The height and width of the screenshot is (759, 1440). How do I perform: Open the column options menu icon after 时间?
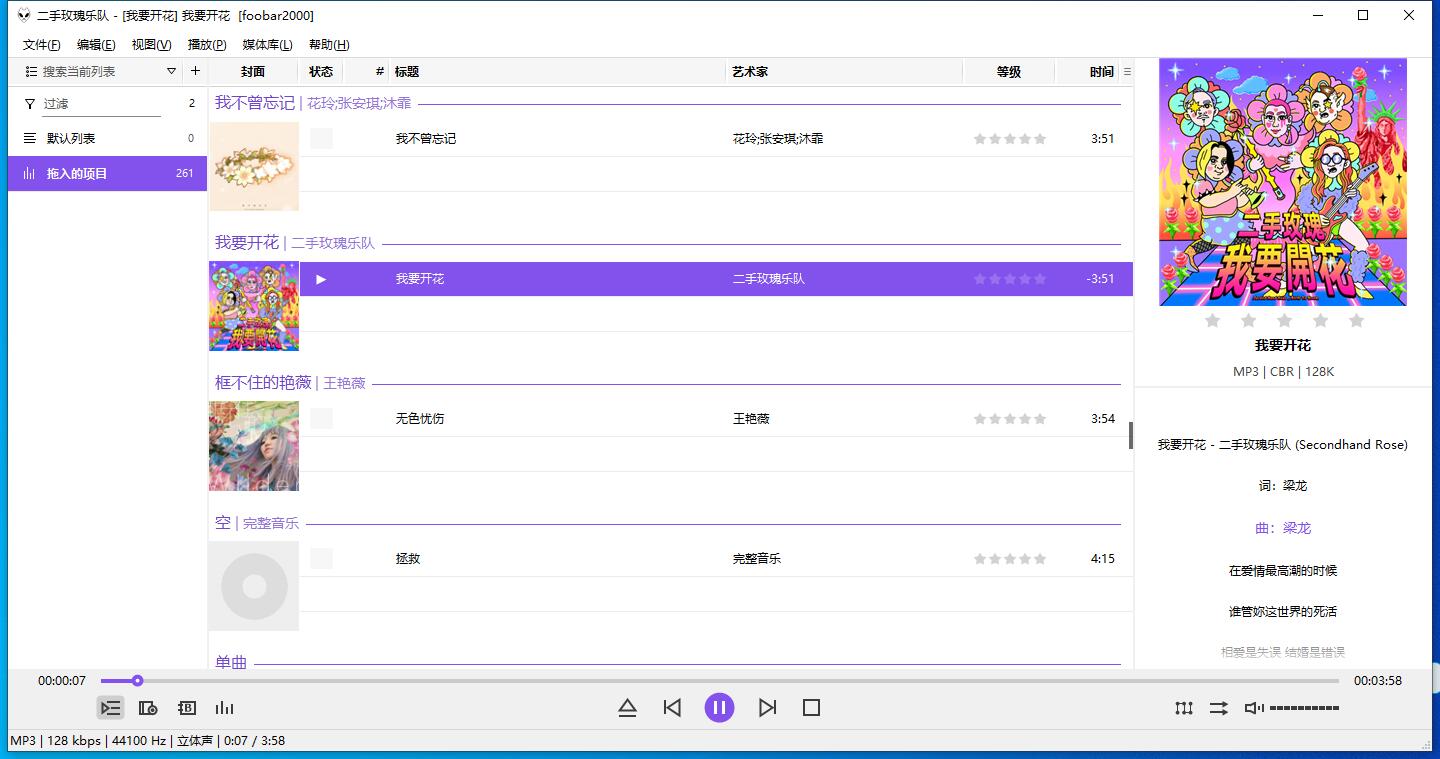1127,72
